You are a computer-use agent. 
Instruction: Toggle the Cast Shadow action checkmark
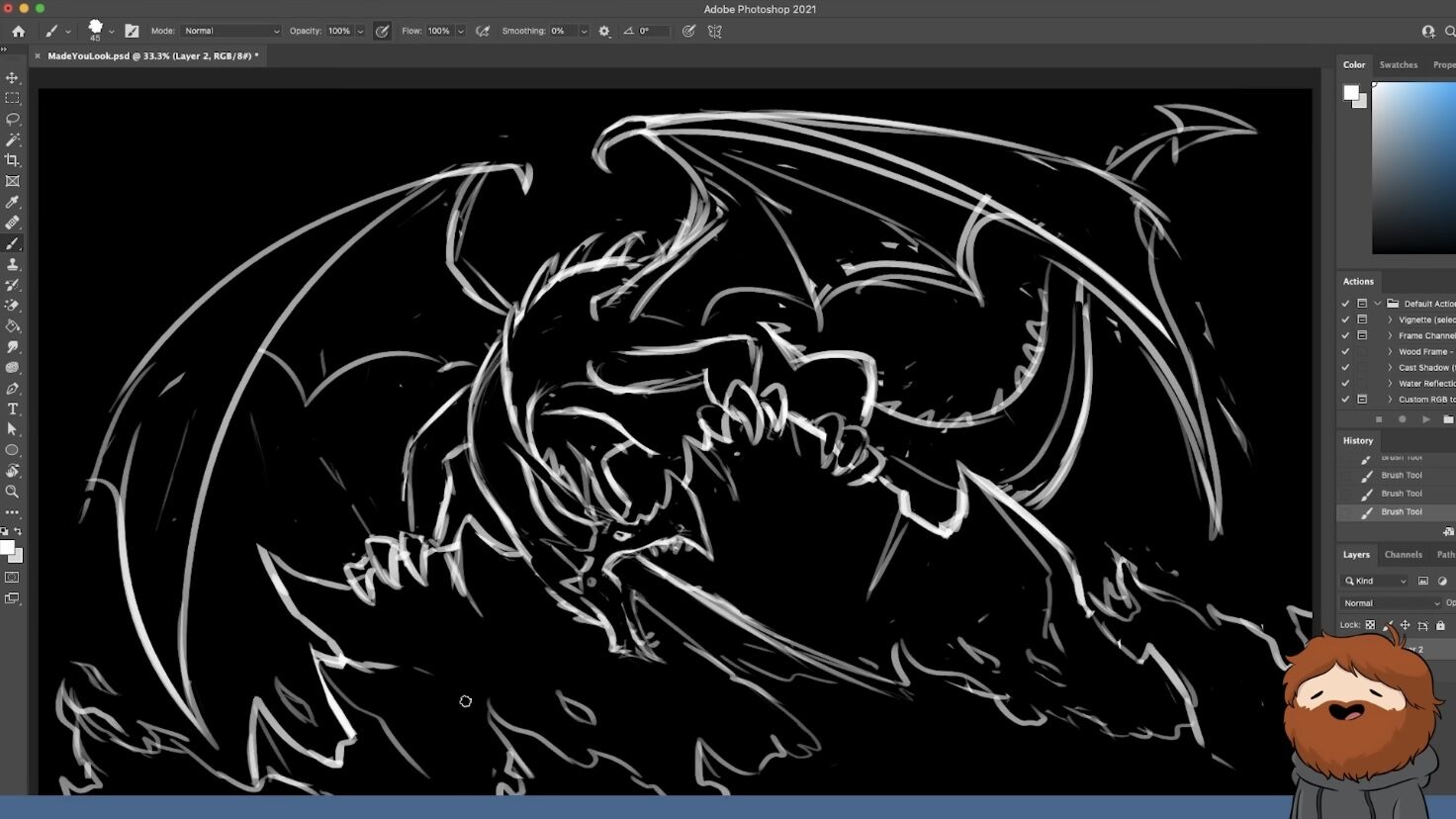[1345, 367]
